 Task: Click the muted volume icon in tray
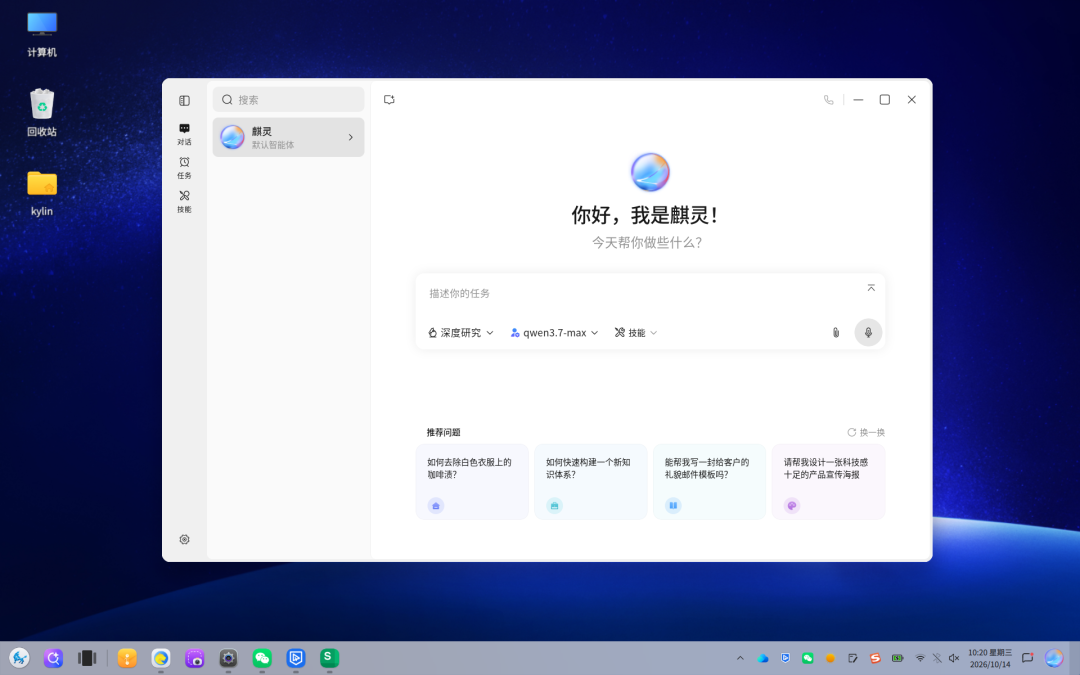954,658
